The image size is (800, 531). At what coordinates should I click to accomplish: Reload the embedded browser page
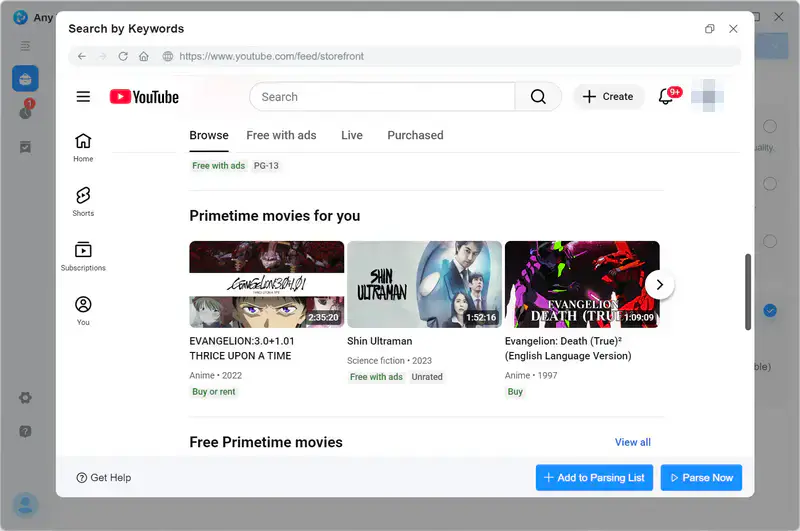(123, 56)
